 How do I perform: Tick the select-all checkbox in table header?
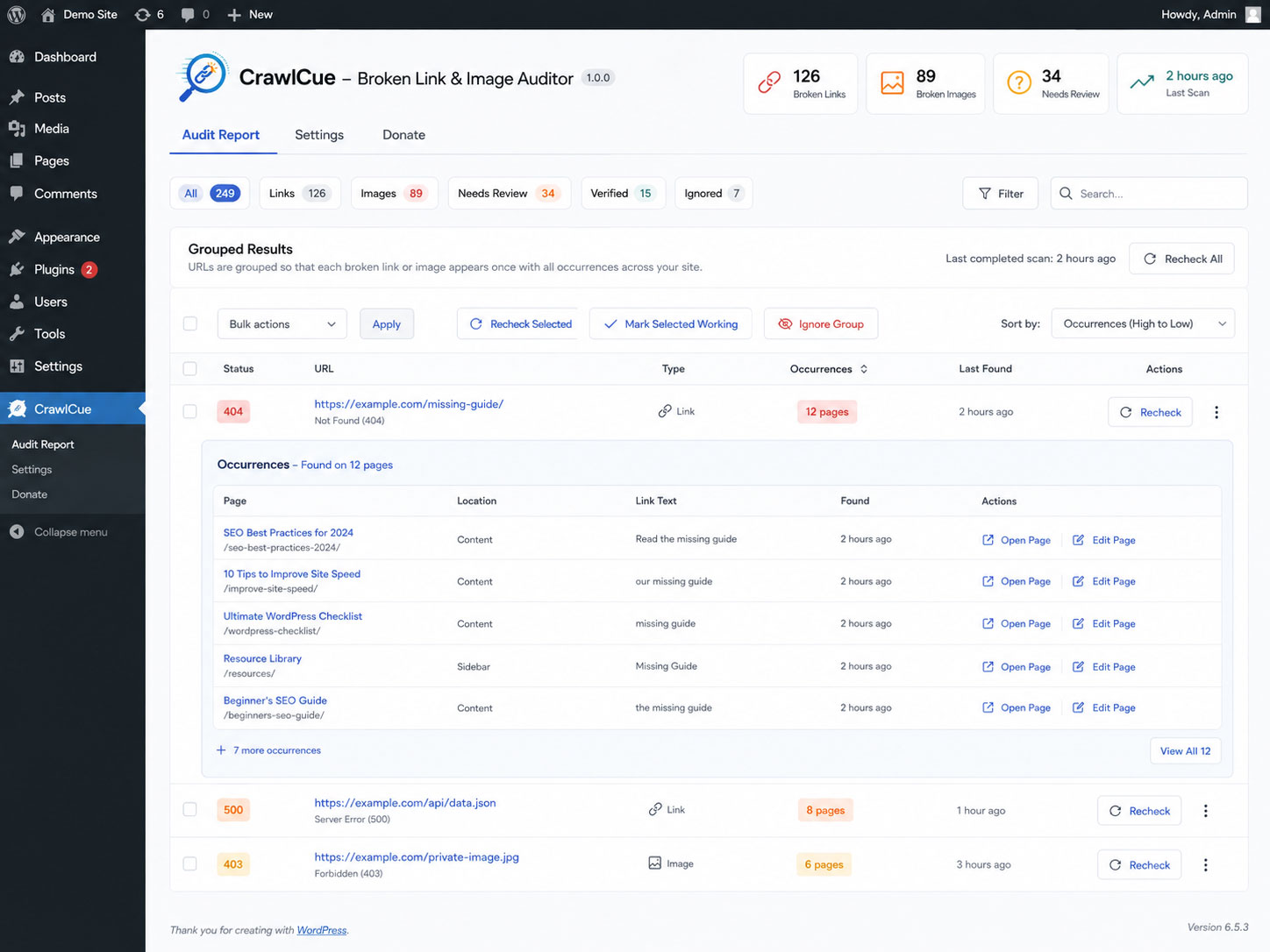click(189, 369)
